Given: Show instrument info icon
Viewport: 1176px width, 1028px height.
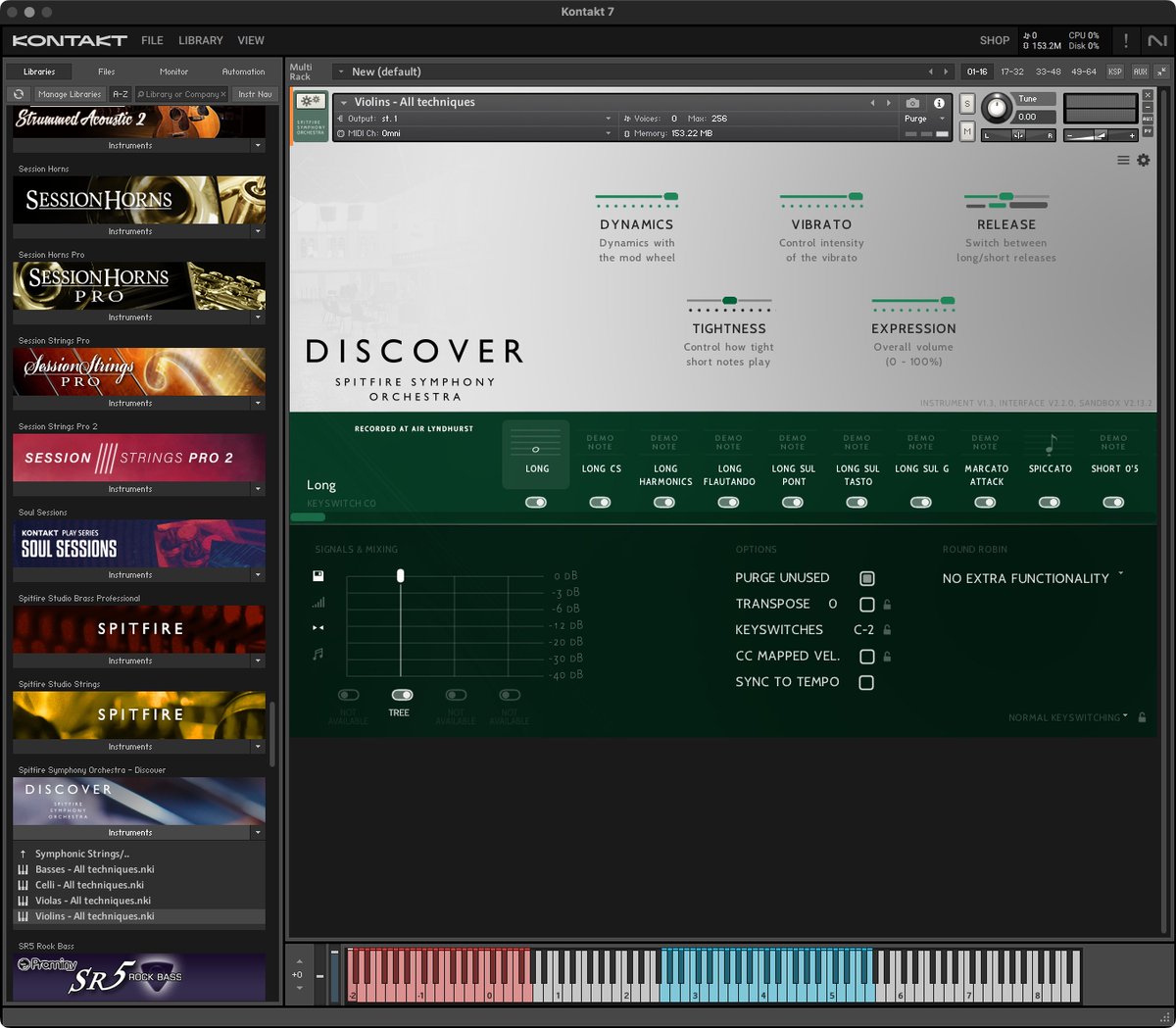Looking at the screenshot, I should coord(939,103).
